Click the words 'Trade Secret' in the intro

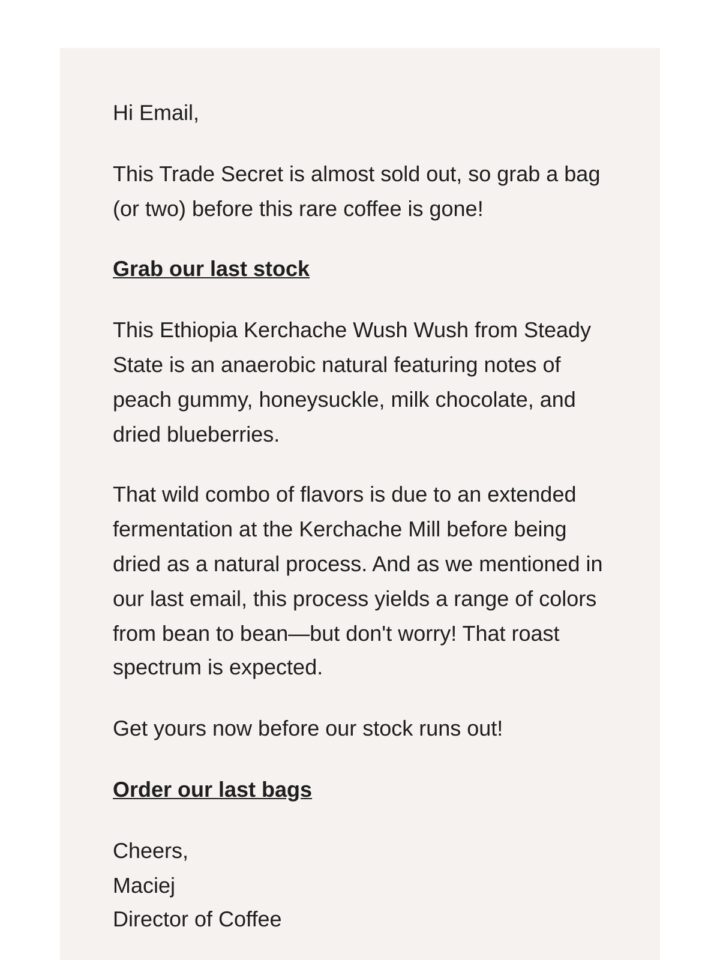221,174
